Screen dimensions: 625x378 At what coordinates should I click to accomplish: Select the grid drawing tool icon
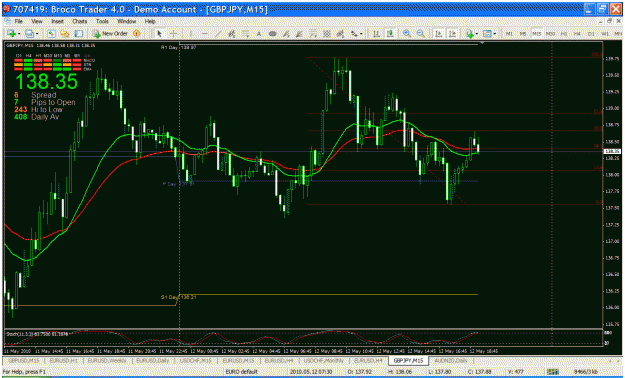327,34
